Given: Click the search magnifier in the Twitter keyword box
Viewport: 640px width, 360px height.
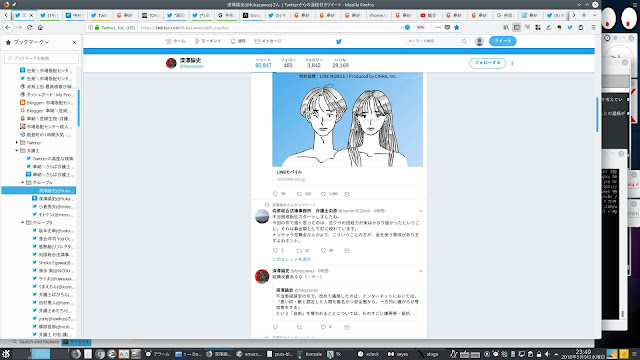Looking at the screenshot, I should pyautogui.click(x=464, y=41).
